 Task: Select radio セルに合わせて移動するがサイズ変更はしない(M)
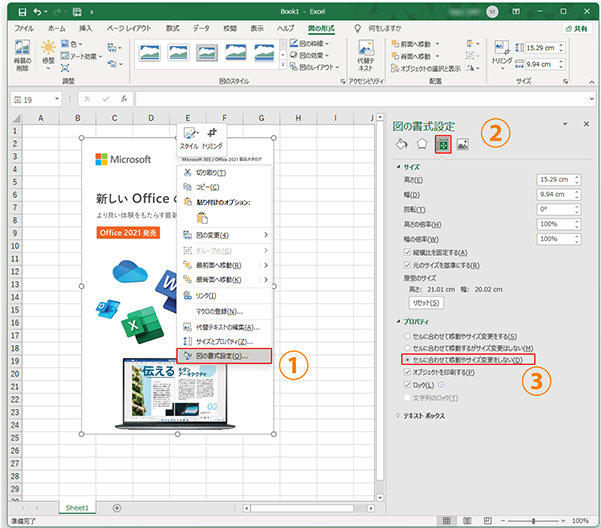click(x=407, y=348)
